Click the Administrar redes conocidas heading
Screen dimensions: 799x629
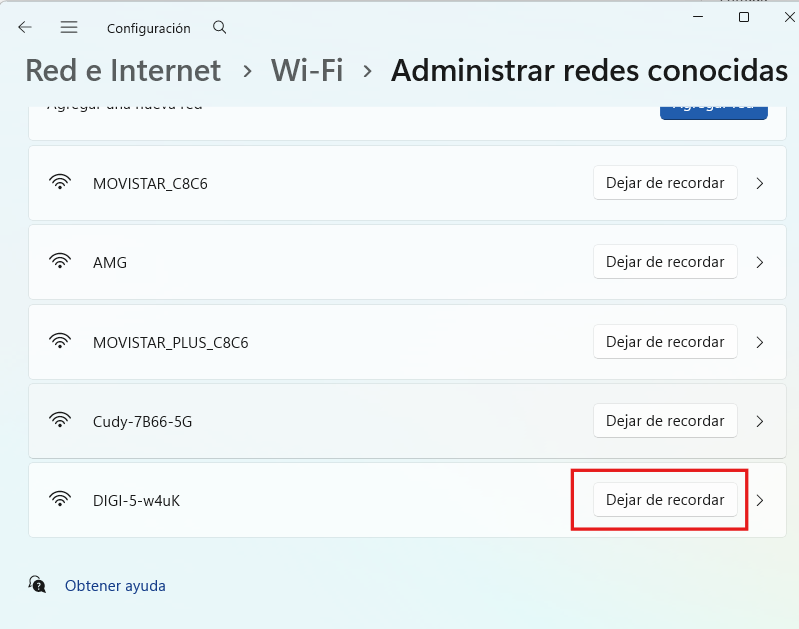point(590,70)
